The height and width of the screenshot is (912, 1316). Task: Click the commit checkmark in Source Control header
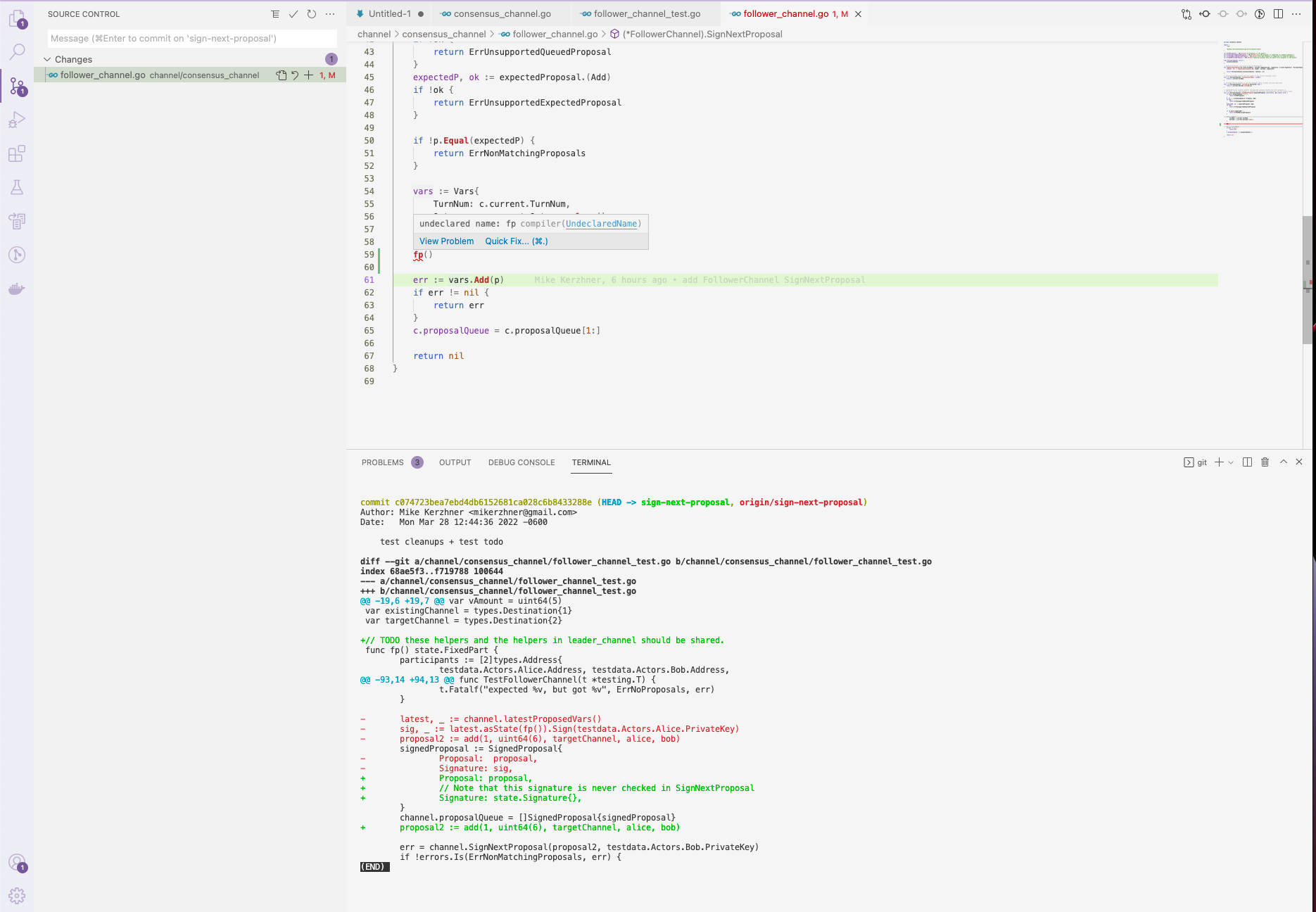pyautogui.click(x=293, y=14)
